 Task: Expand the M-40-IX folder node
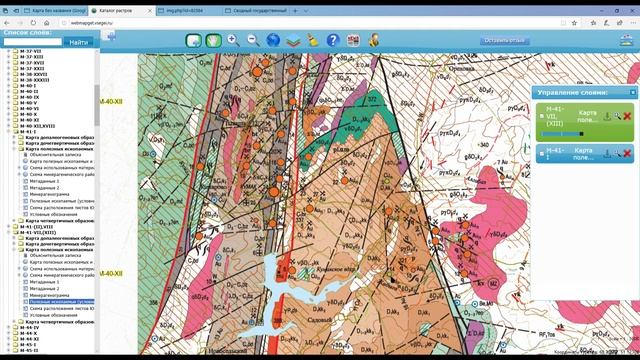coord(9,97)
